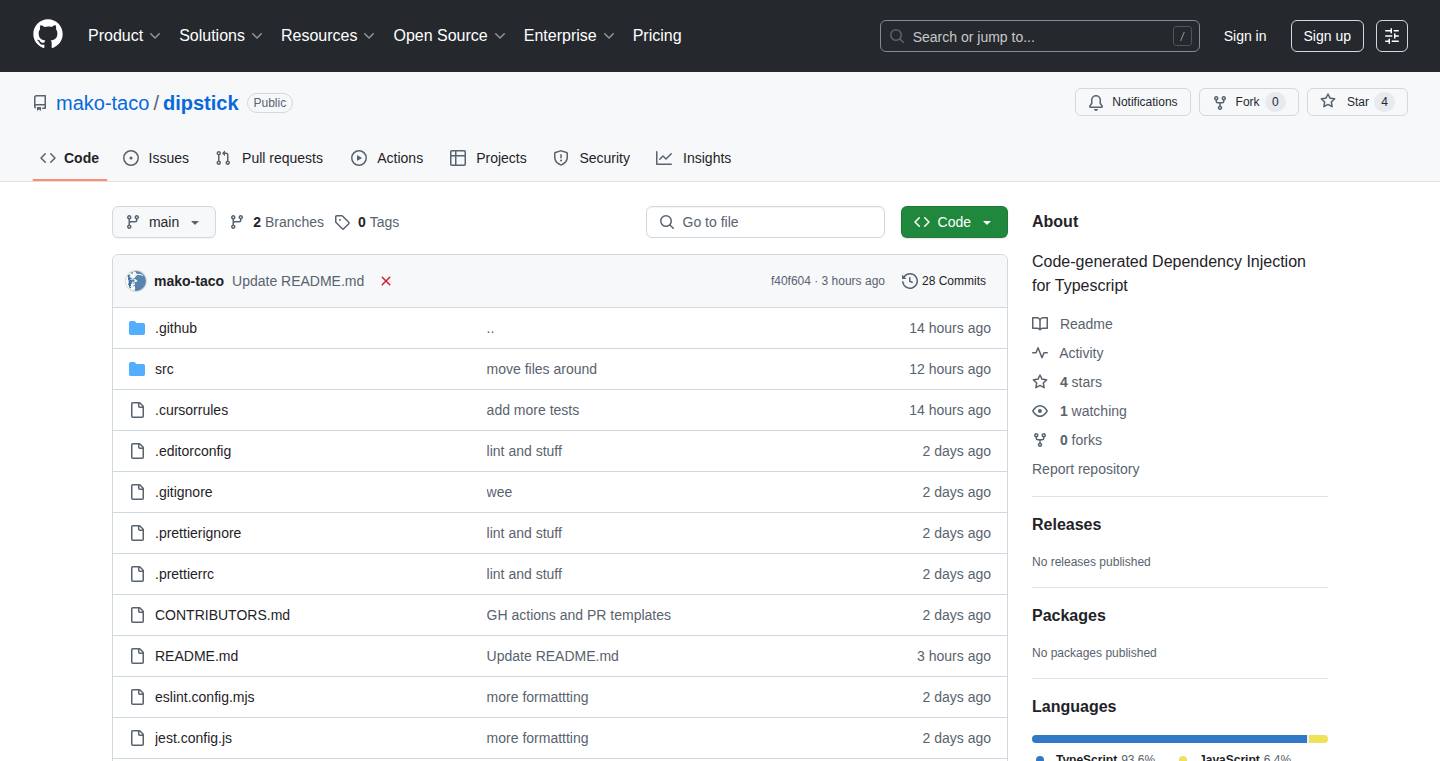Click the pulse icon beside Activity
This screenshot has width=1440, height=761.
click(1040, 353)
